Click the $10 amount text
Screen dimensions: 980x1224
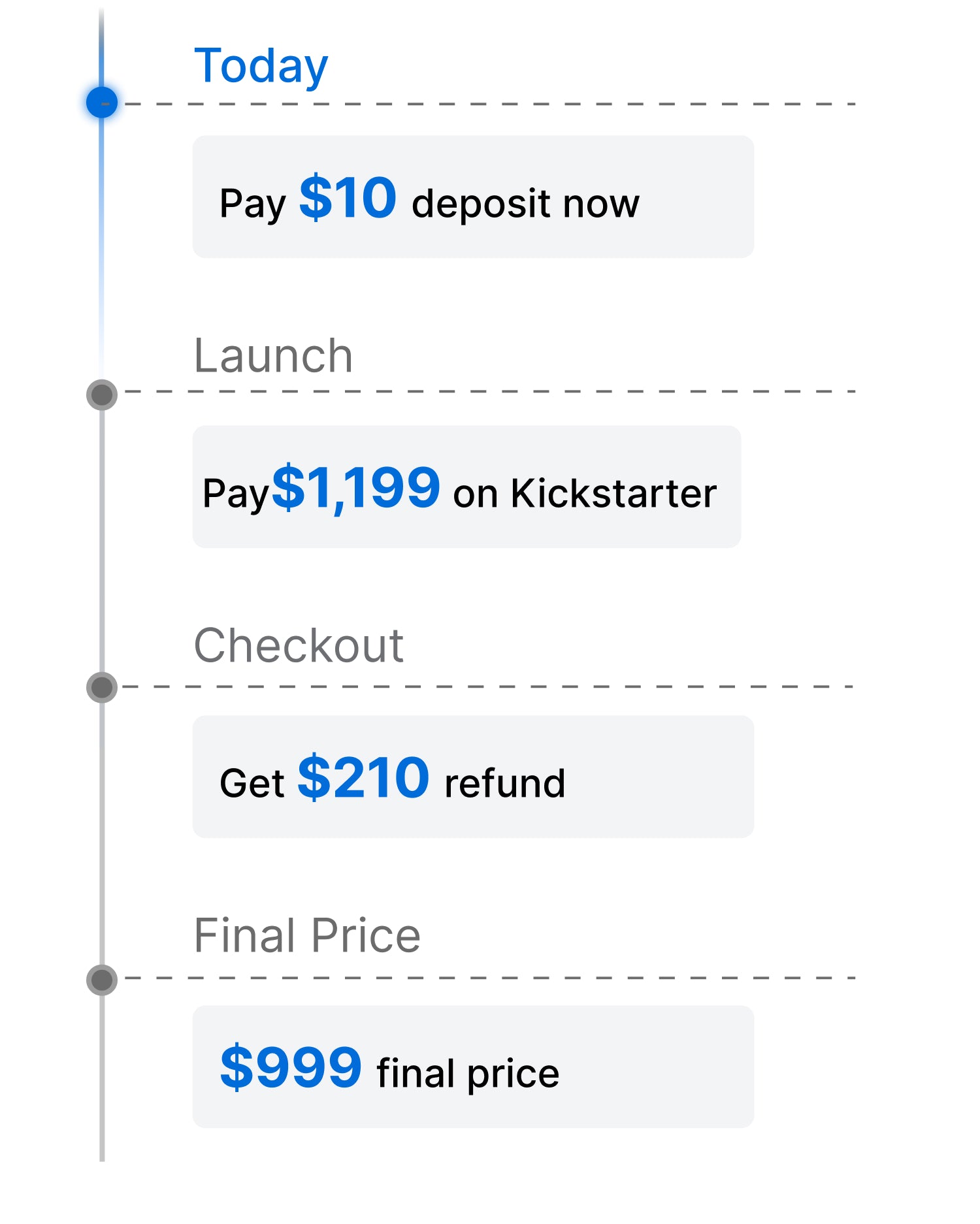(x=348, y=198)
